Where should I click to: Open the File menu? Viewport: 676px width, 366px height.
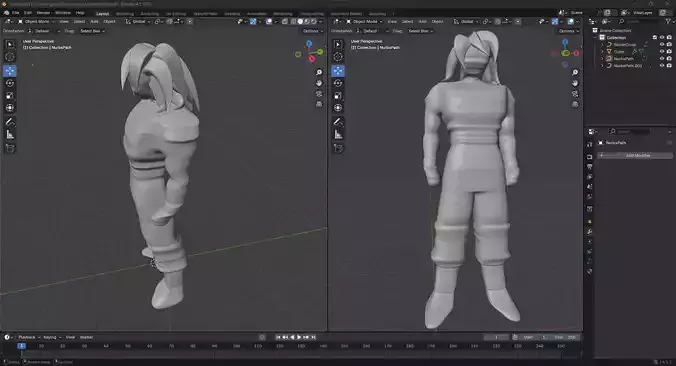pyautogui.click(x=16, y=13)
